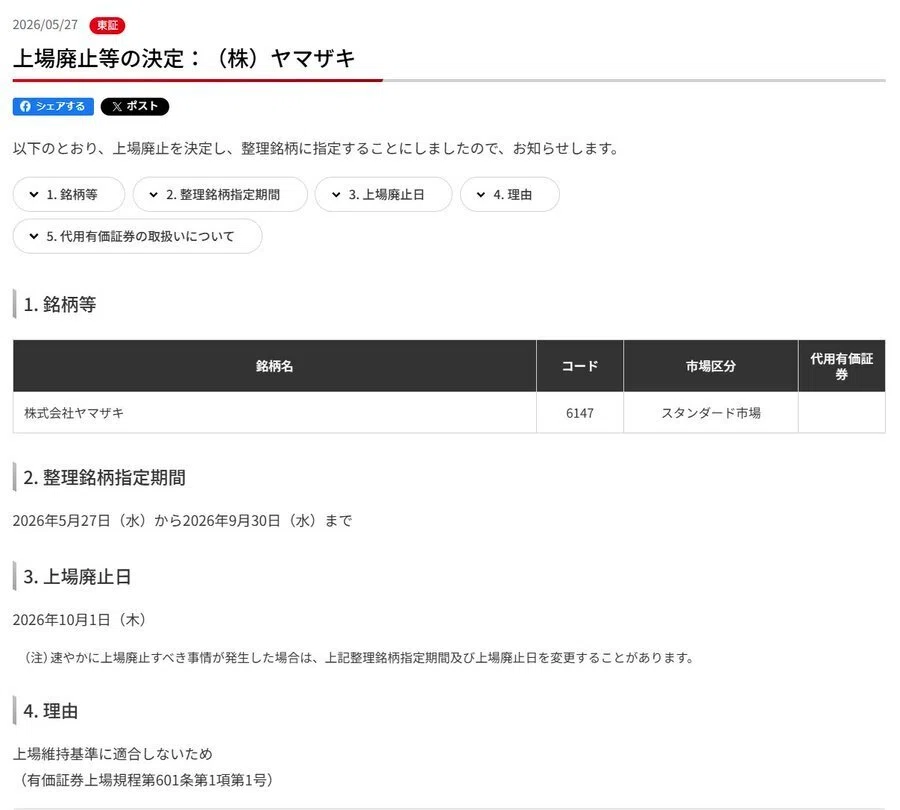
Task: Select cell スタンダード市場
Action: pos(711,413)
